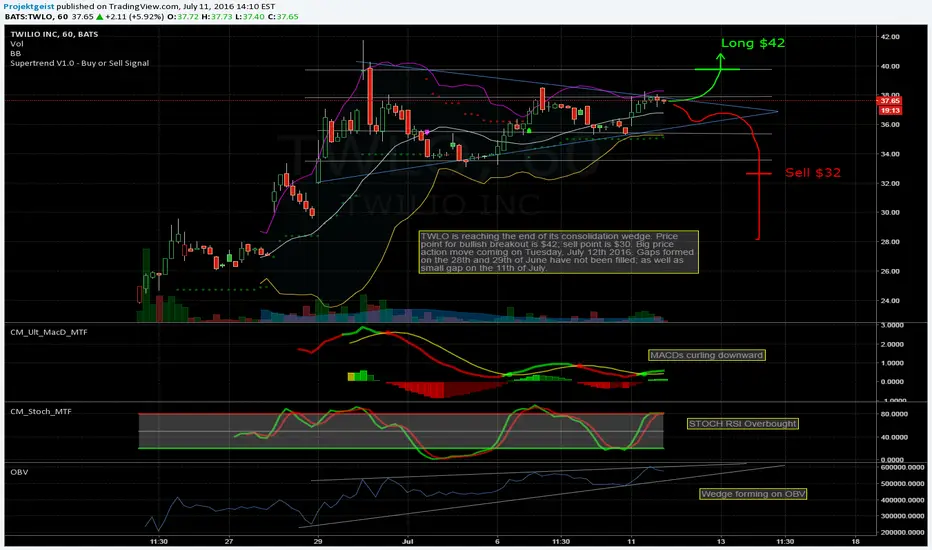Click the Wedge forming on OBV note
Viewport: 932px width, 550px height.
tap(753, 494)
